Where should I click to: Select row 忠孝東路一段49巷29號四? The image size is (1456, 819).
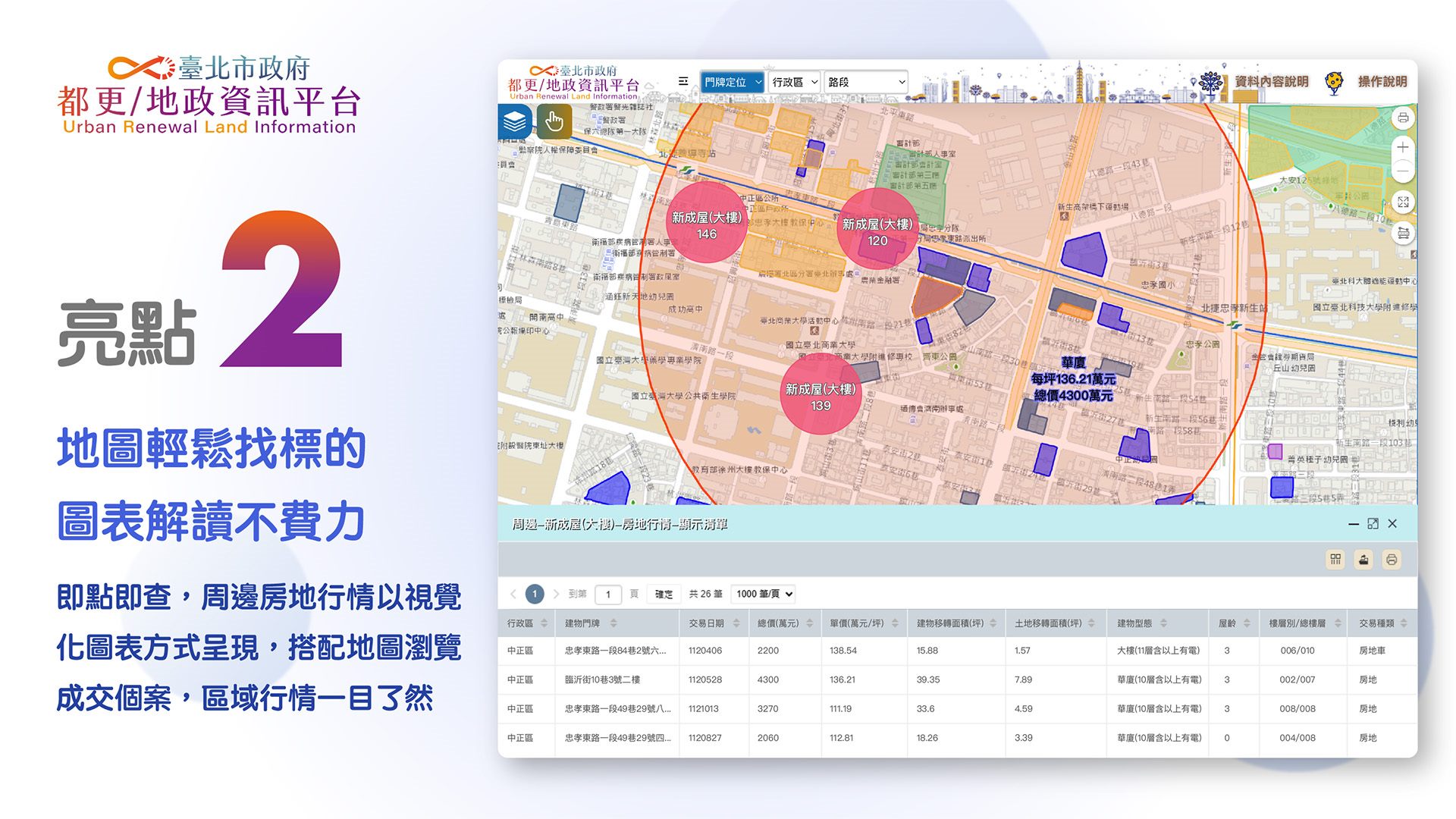957,737
